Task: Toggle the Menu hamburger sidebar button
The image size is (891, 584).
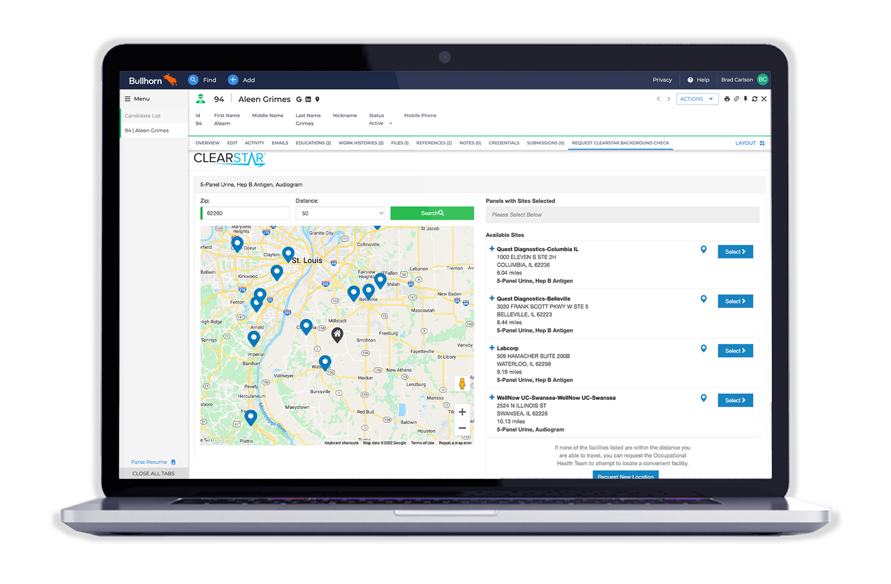Action: (127, 99)
